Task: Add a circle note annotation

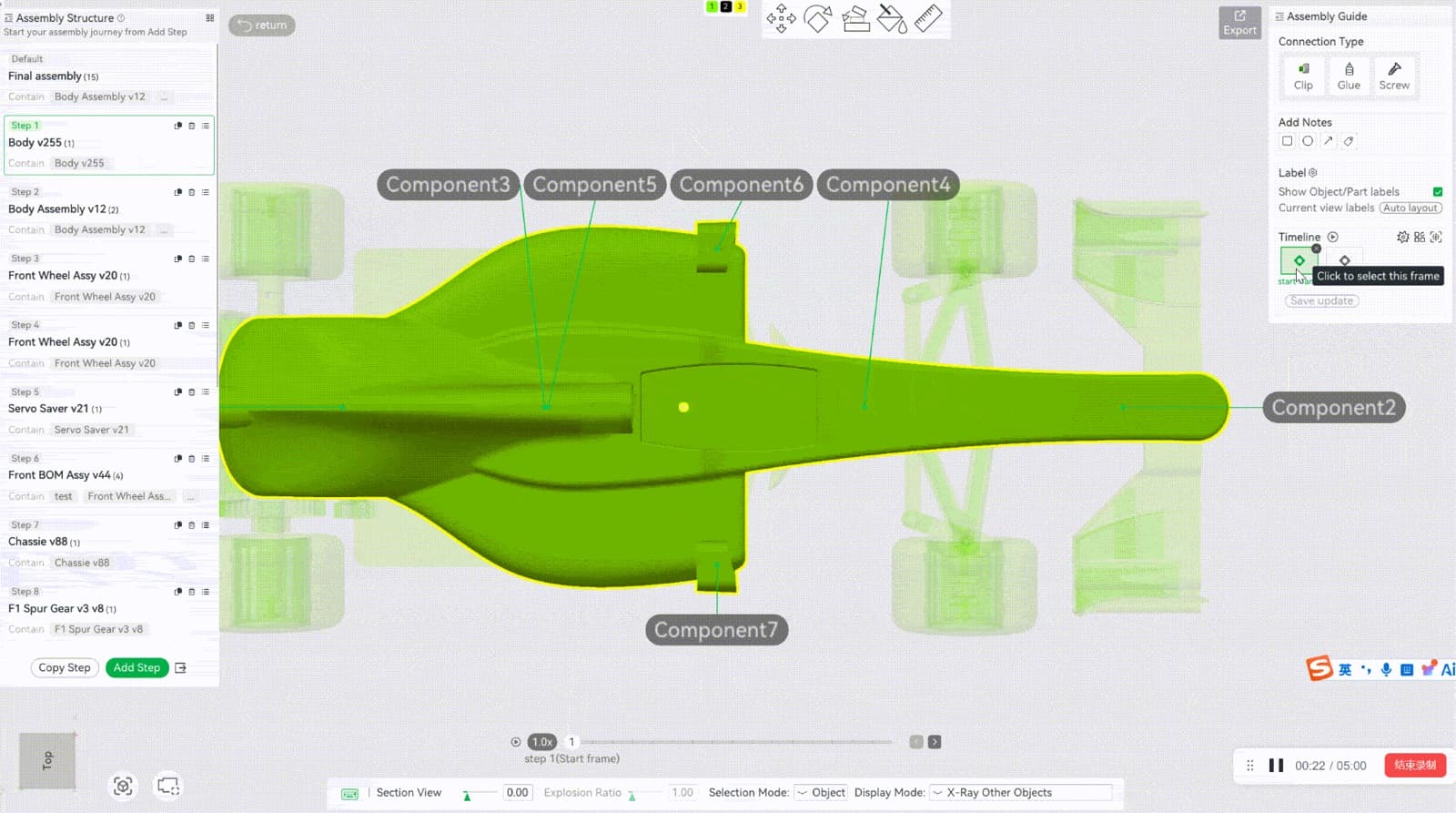Action: (1308, 141)
